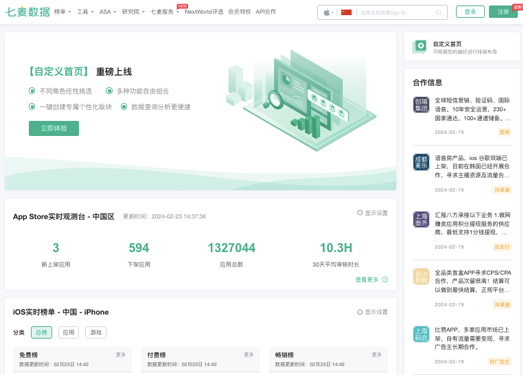Change country via China flag dropdown
This screenshot has height=375, width=523.
[x=348, y=13]
